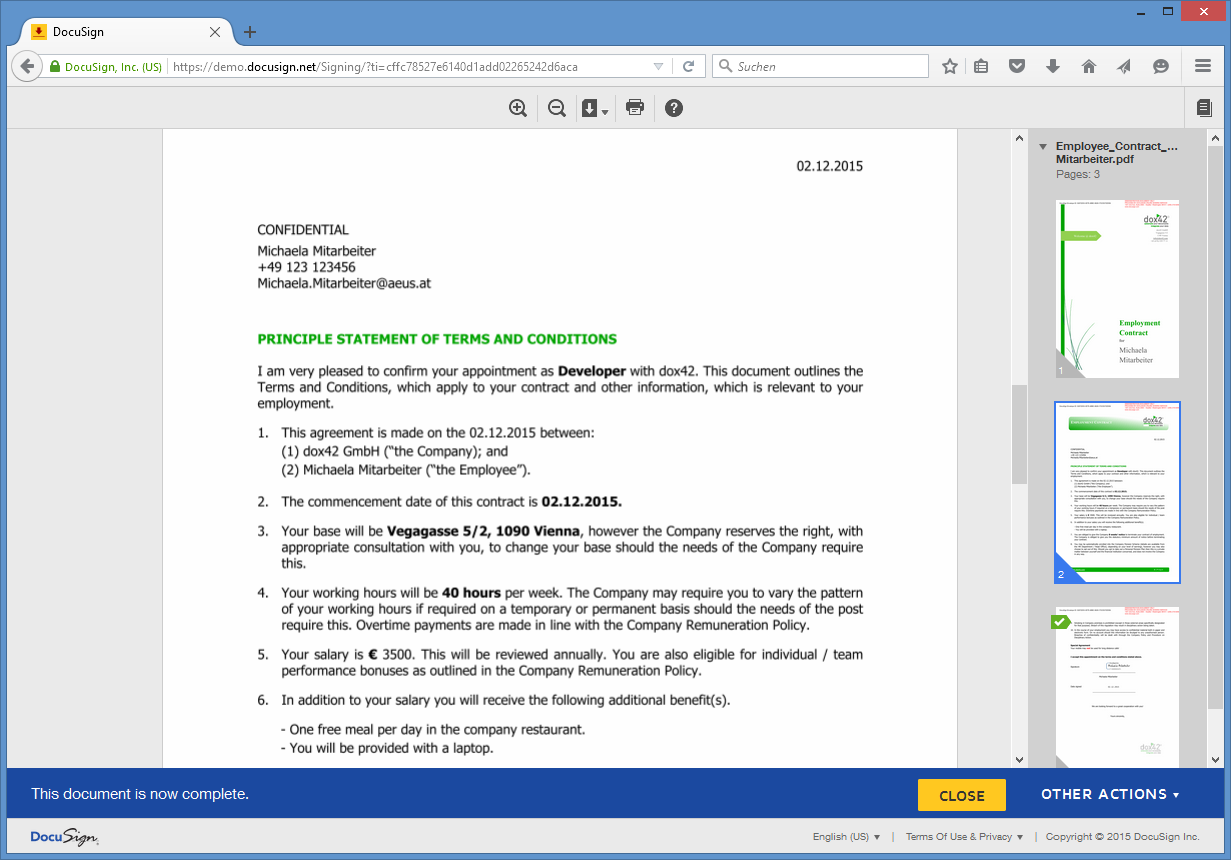Click the search magnifier icon

[x=724, y=67]
